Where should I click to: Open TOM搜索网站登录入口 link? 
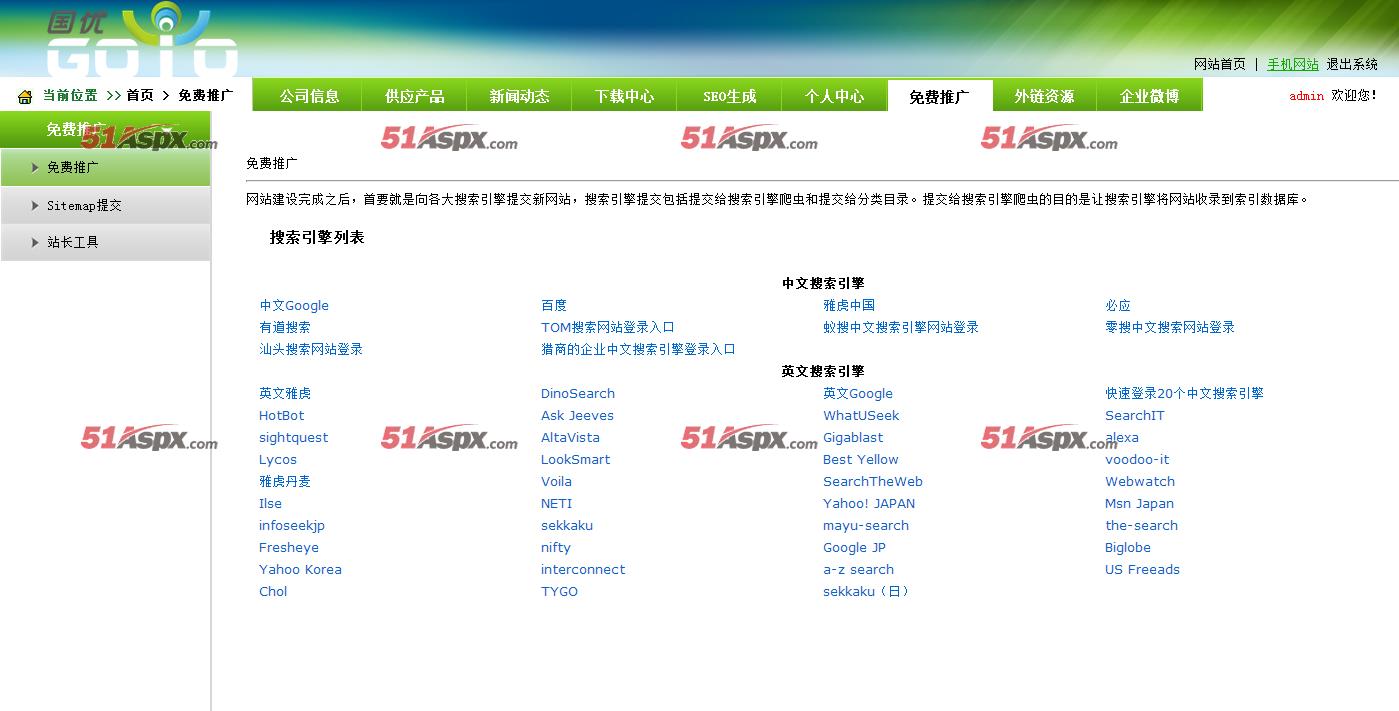coord(608,328)
